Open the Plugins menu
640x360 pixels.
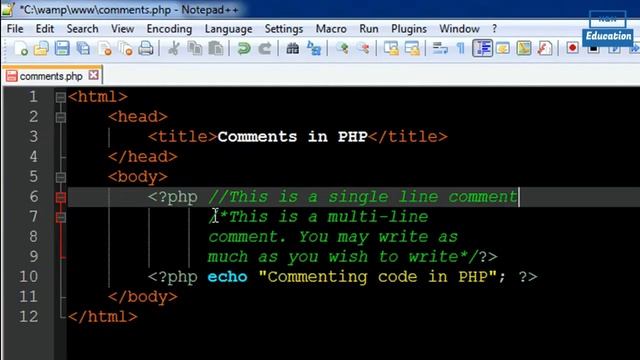click(x=409, y=29)
